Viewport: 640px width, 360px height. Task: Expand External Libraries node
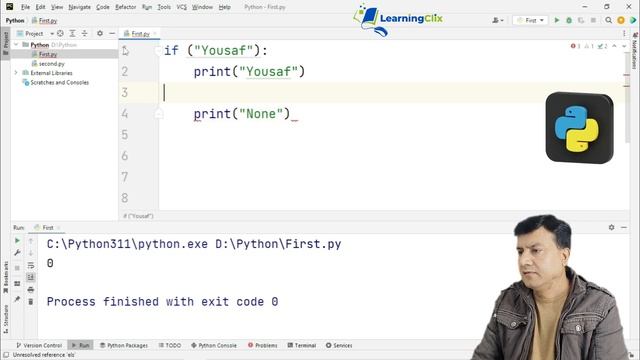point(16,73)
